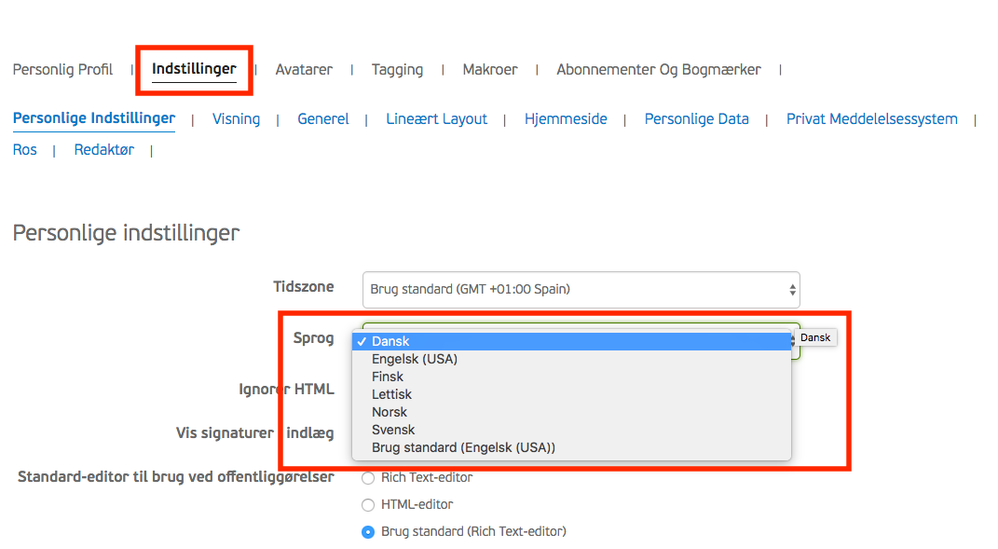Open Abonnementer Og Bogmærker tab
Viewport: 998px width, 549px height.
click(658, 70)
